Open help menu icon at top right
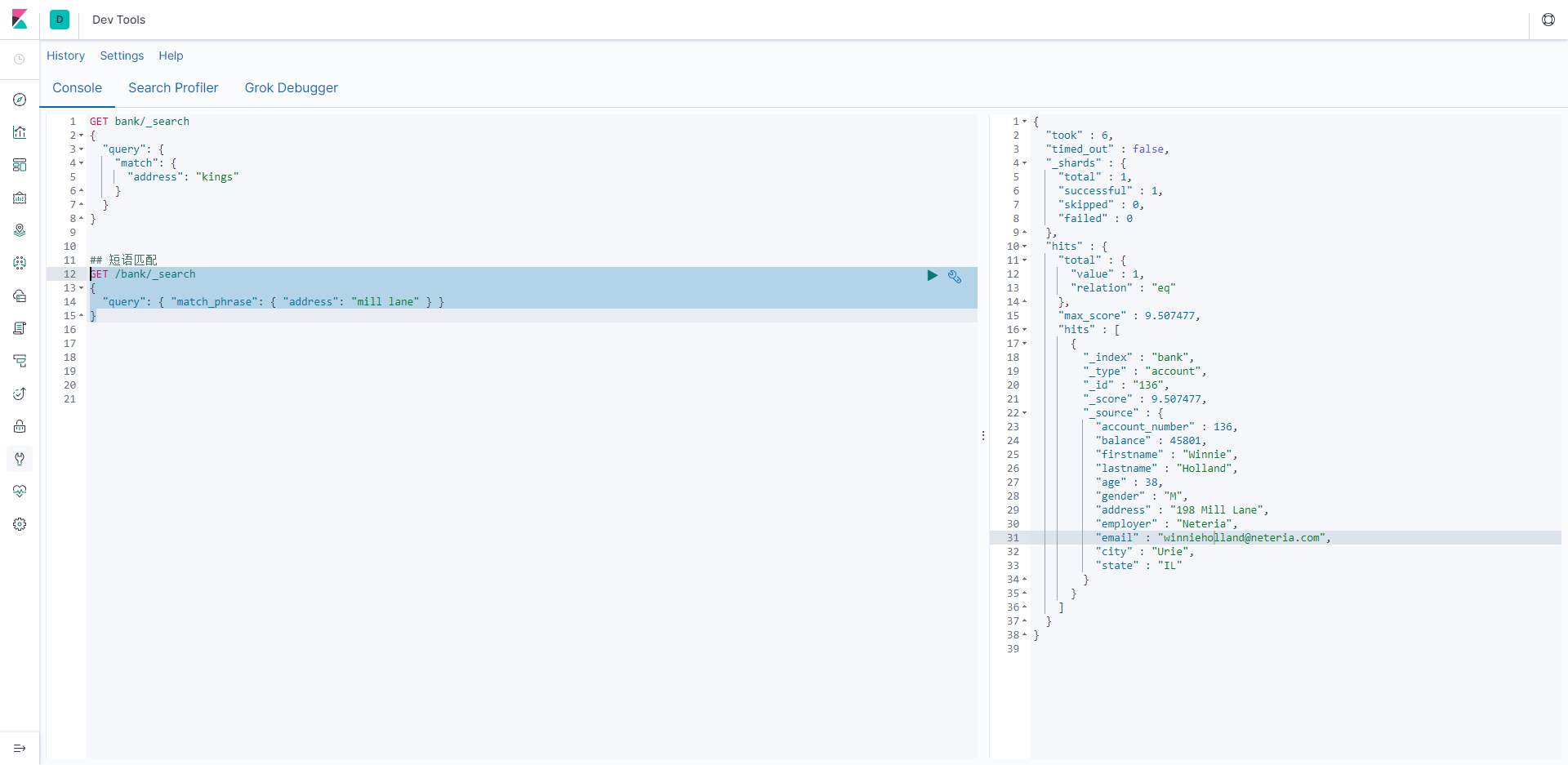 point(1548,20)
